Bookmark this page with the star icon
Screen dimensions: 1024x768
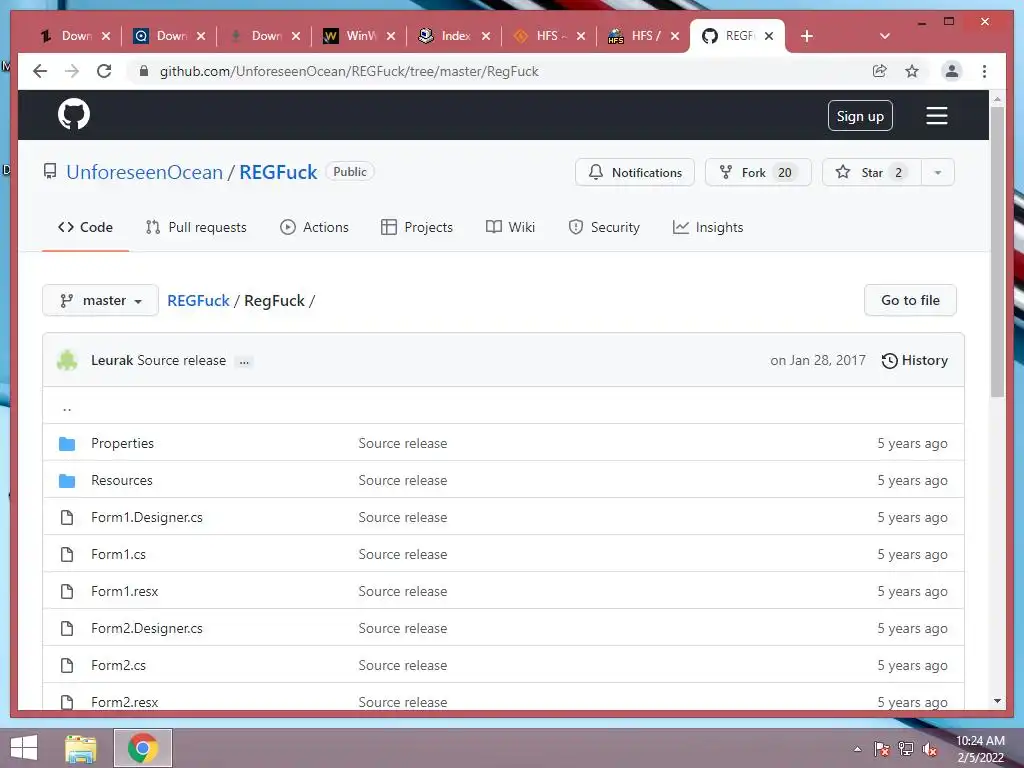pyautogui.click(x=912, y=71)
